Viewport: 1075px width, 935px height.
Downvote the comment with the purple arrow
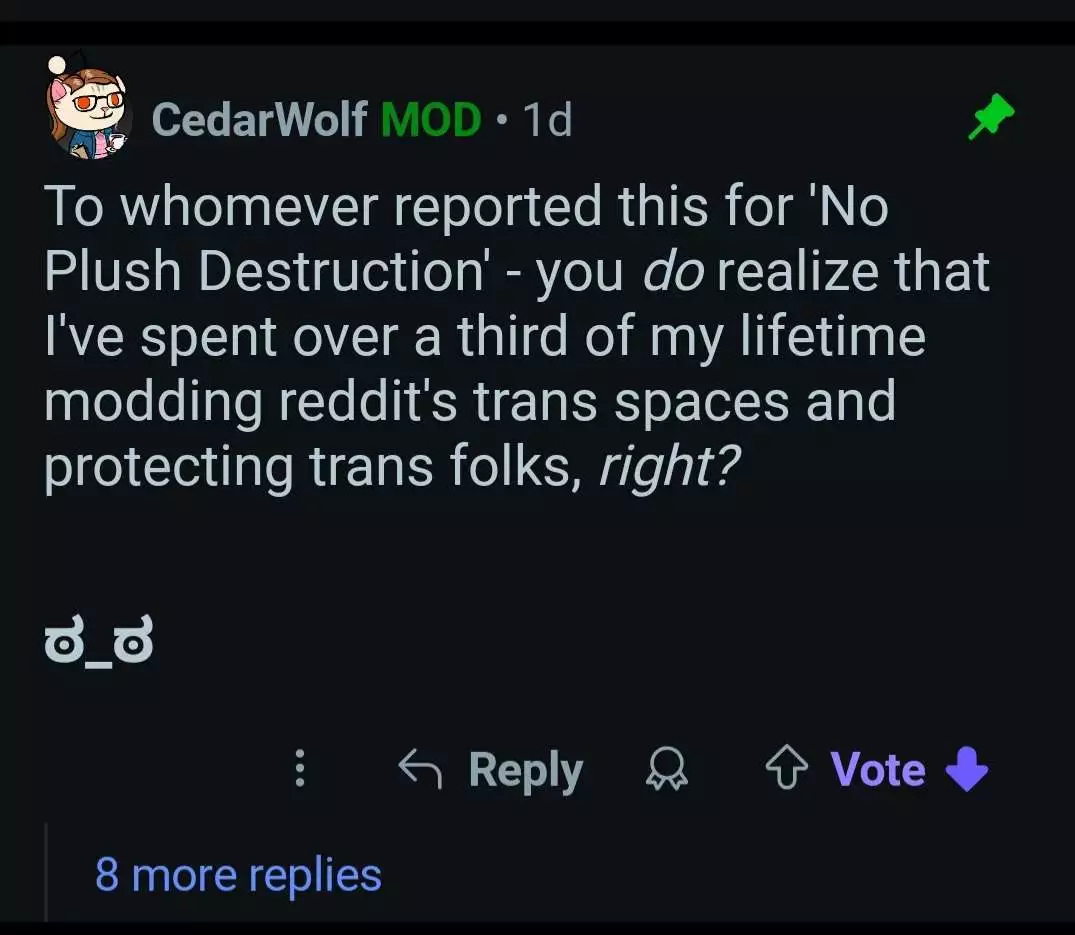pyautogui.click(x=966, y=770)
